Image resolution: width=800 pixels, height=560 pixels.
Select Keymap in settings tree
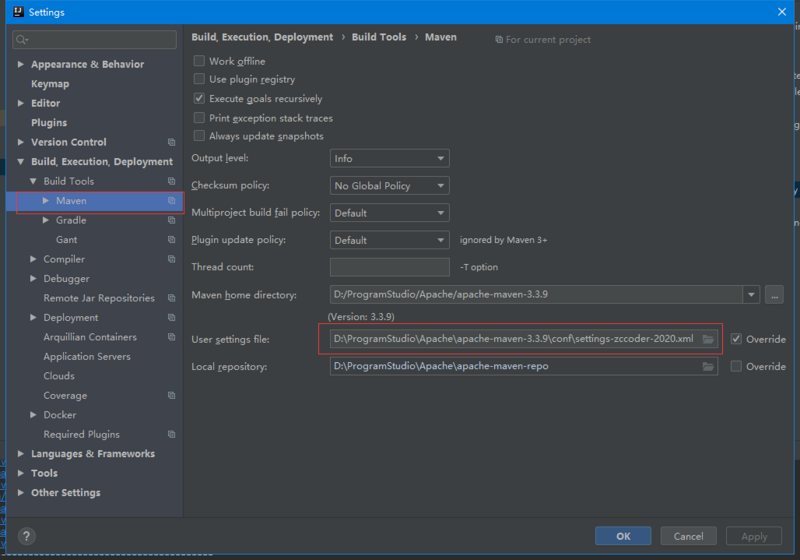pyautogui.click(x=50, y=84)
